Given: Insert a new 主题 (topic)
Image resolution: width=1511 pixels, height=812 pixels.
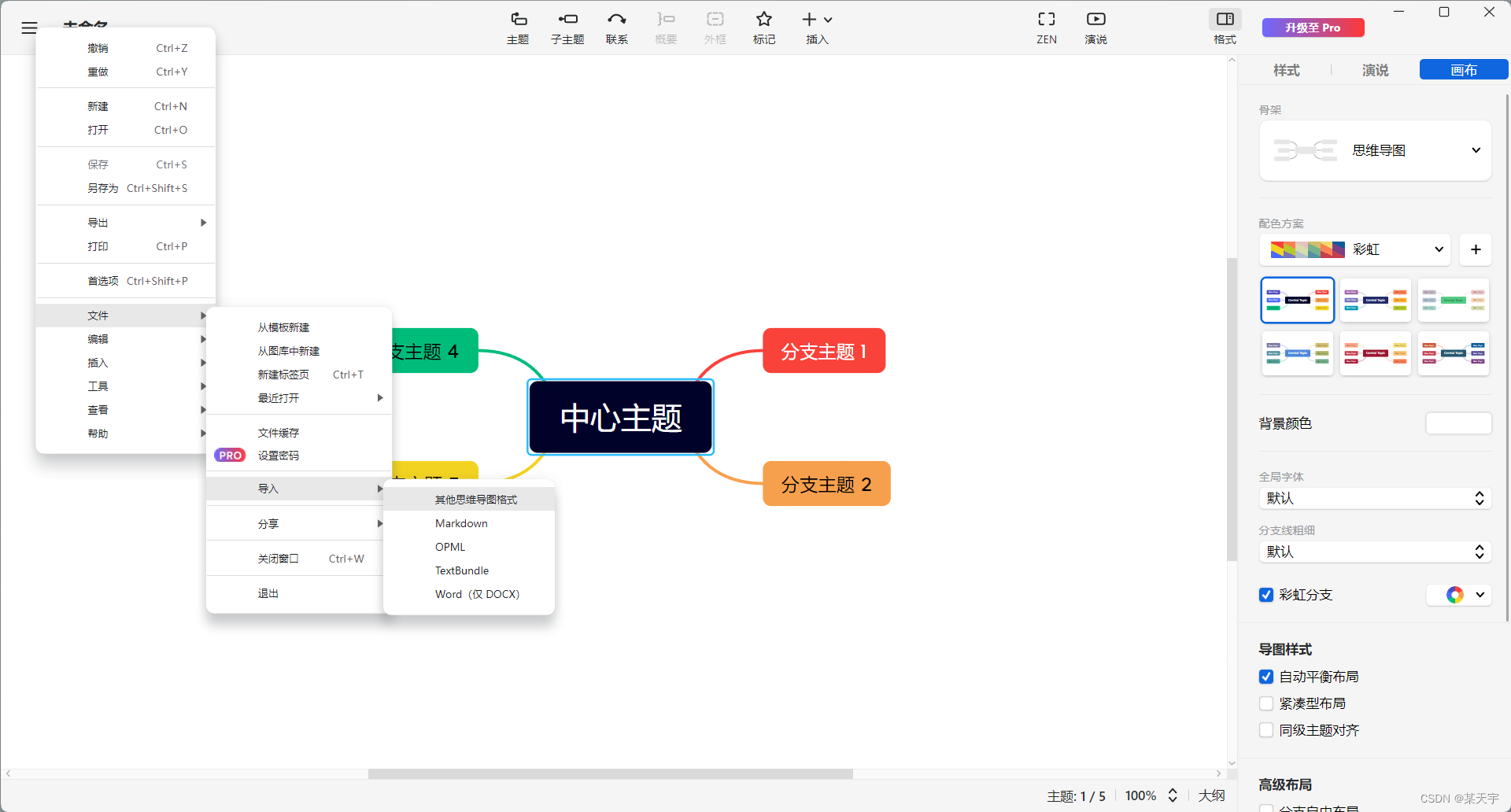Looking at the screenshot, I should click(x=518, y=28).
